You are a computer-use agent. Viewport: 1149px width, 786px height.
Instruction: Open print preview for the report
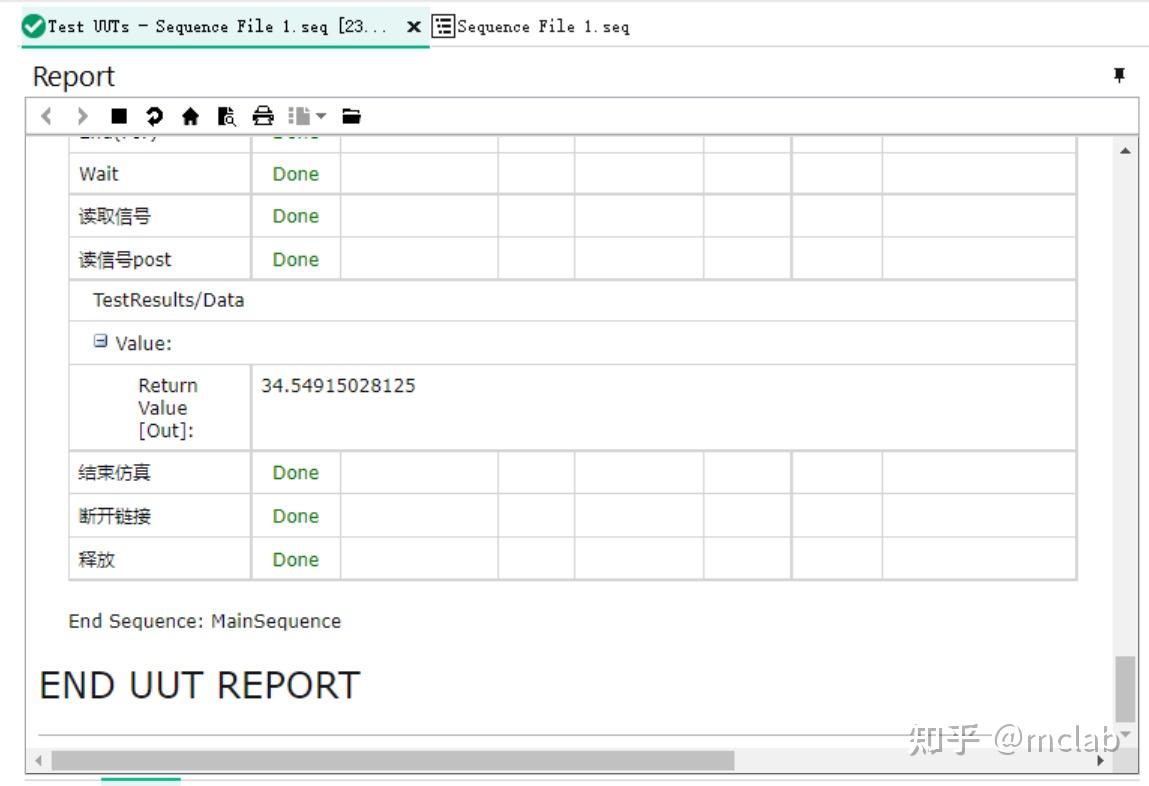tap(225, 116)
